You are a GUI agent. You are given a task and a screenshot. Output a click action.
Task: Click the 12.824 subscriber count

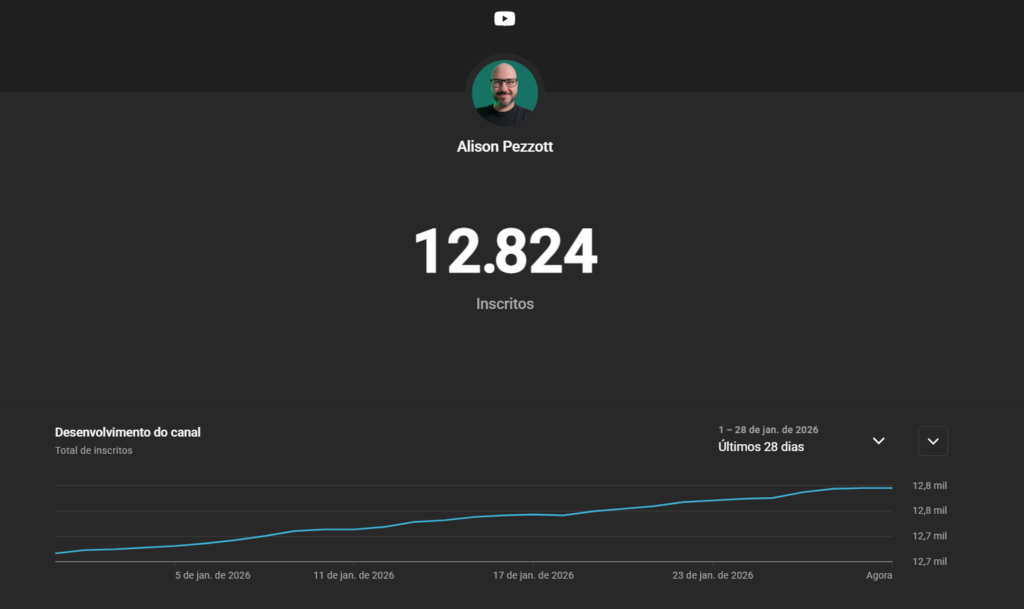click(505, 251)
